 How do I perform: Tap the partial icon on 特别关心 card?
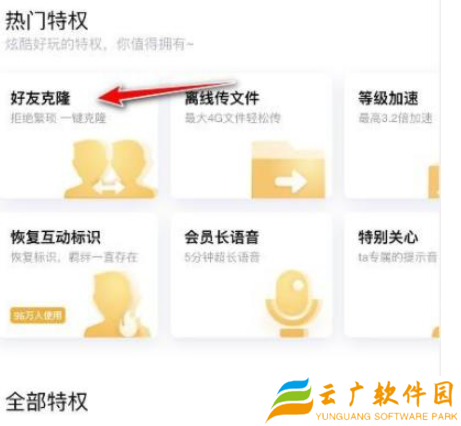tap(436, 332)
